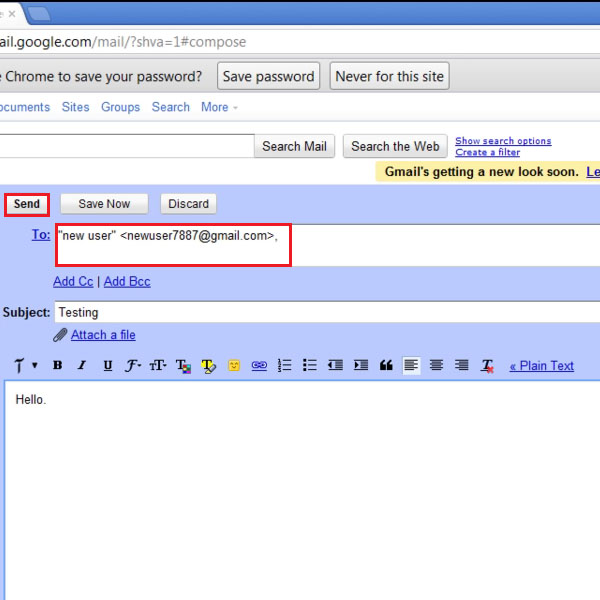The height and width of the screenshot is (600, 600).
Task: Open the To: contacts link
Action: [41, 235]
